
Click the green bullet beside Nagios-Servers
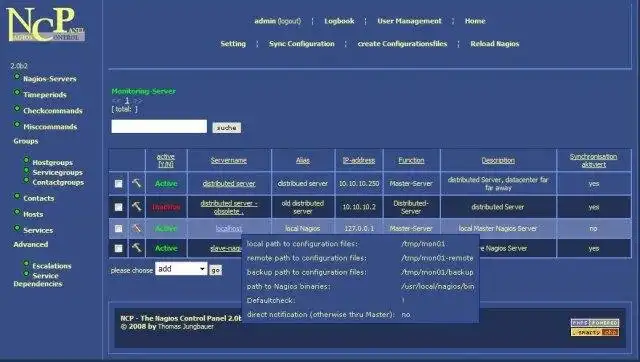pyautogui.click(x=17, y=77)
